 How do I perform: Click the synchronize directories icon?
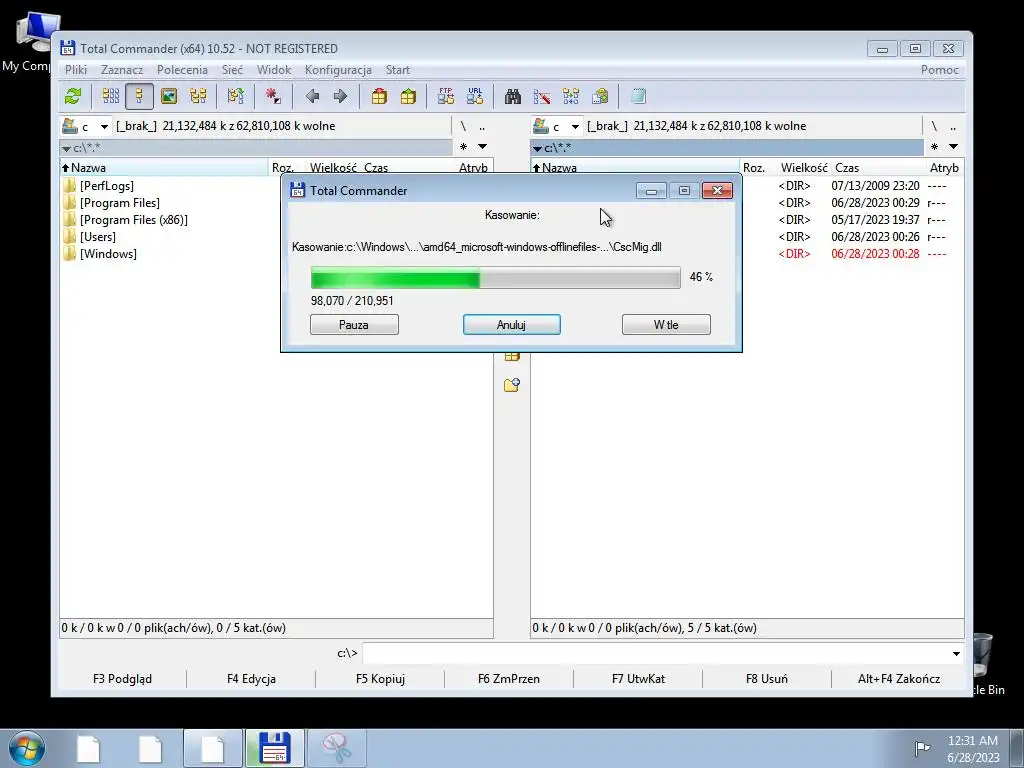[571, 97]
